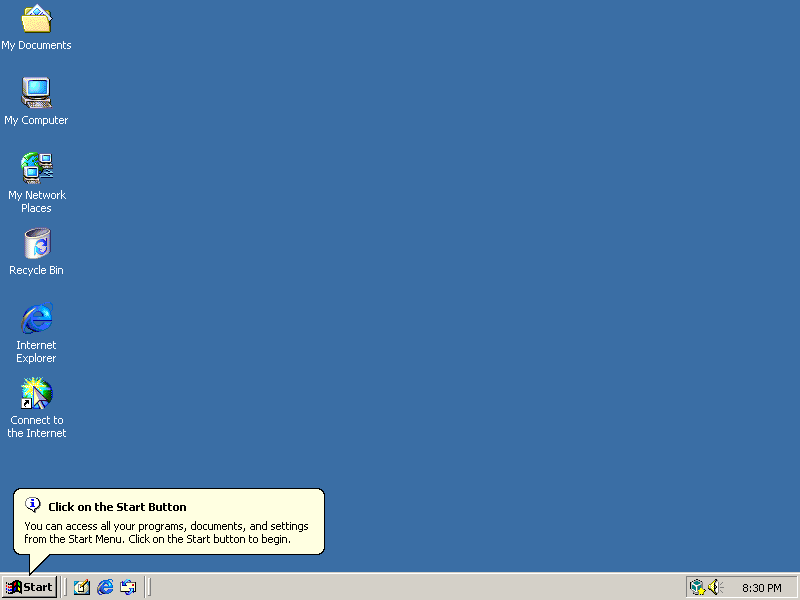This screenshot has height=600, width=800.
Task: Open the Start button
Action: pos(29,587)
